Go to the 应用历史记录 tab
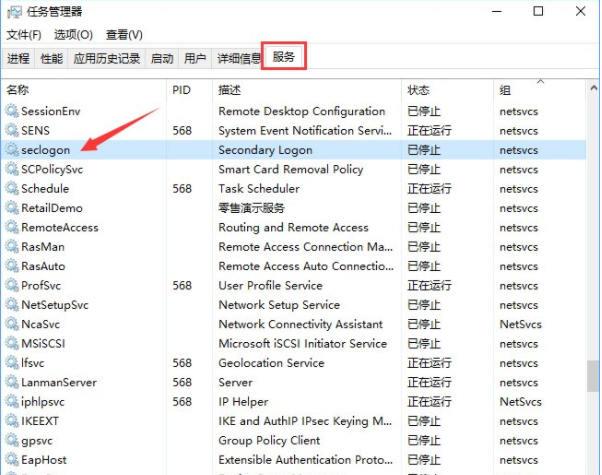Viewport: 602px width, 475px height. pyautogui.click(x=107, y=59)
